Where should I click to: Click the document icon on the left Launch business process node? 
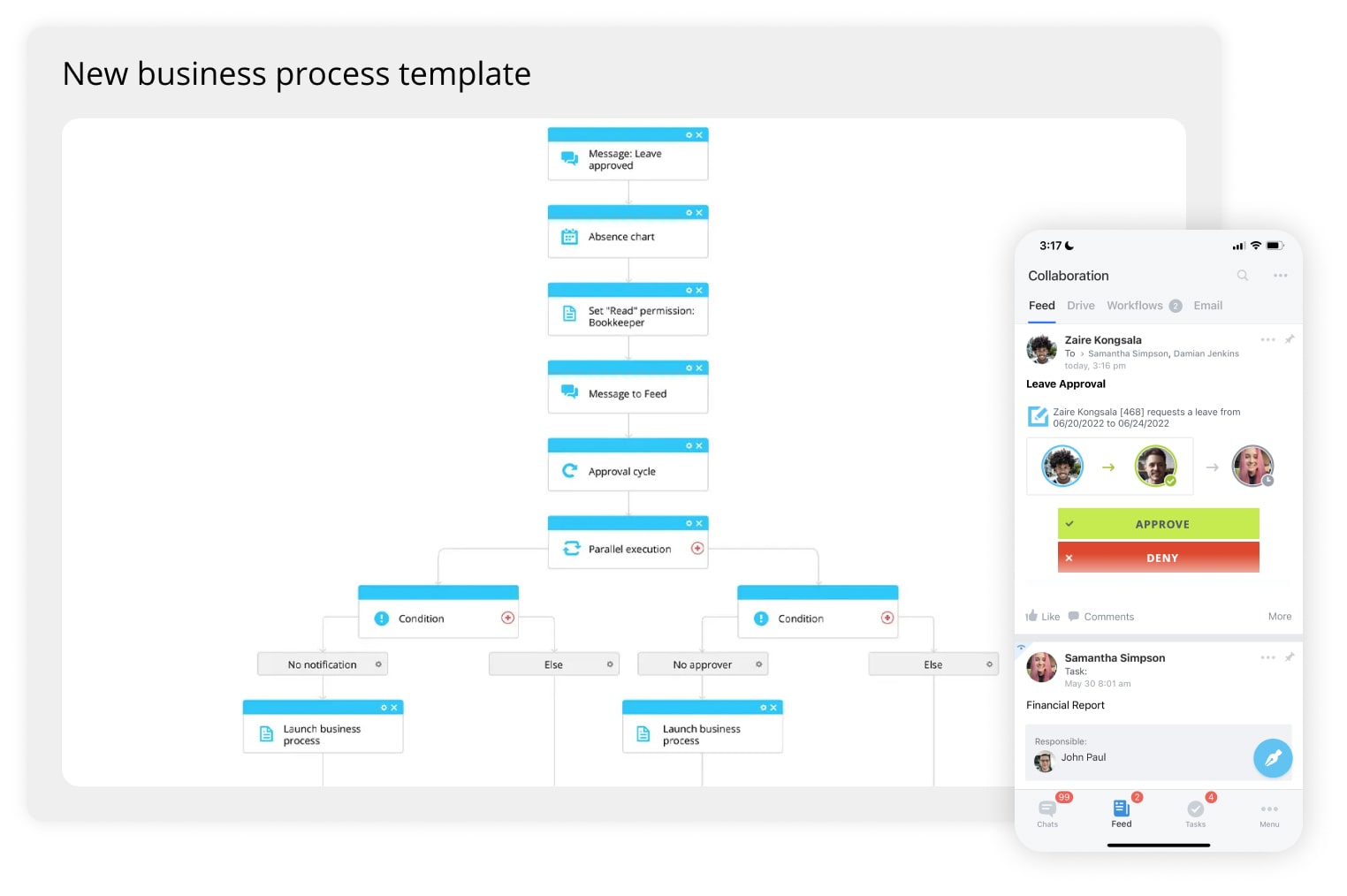click(266, 733)
